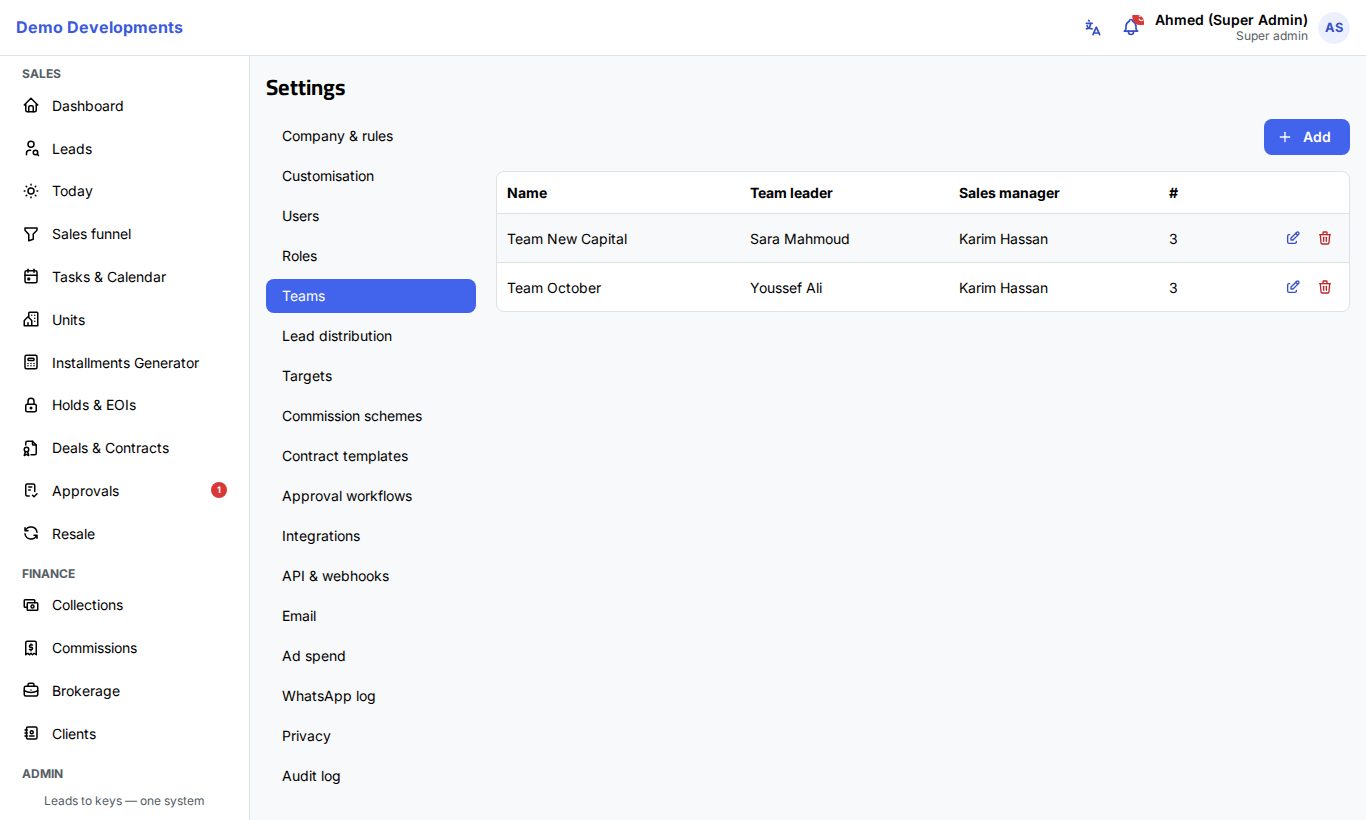
Task: Go to Customisation settings
Action: [371, 176]
